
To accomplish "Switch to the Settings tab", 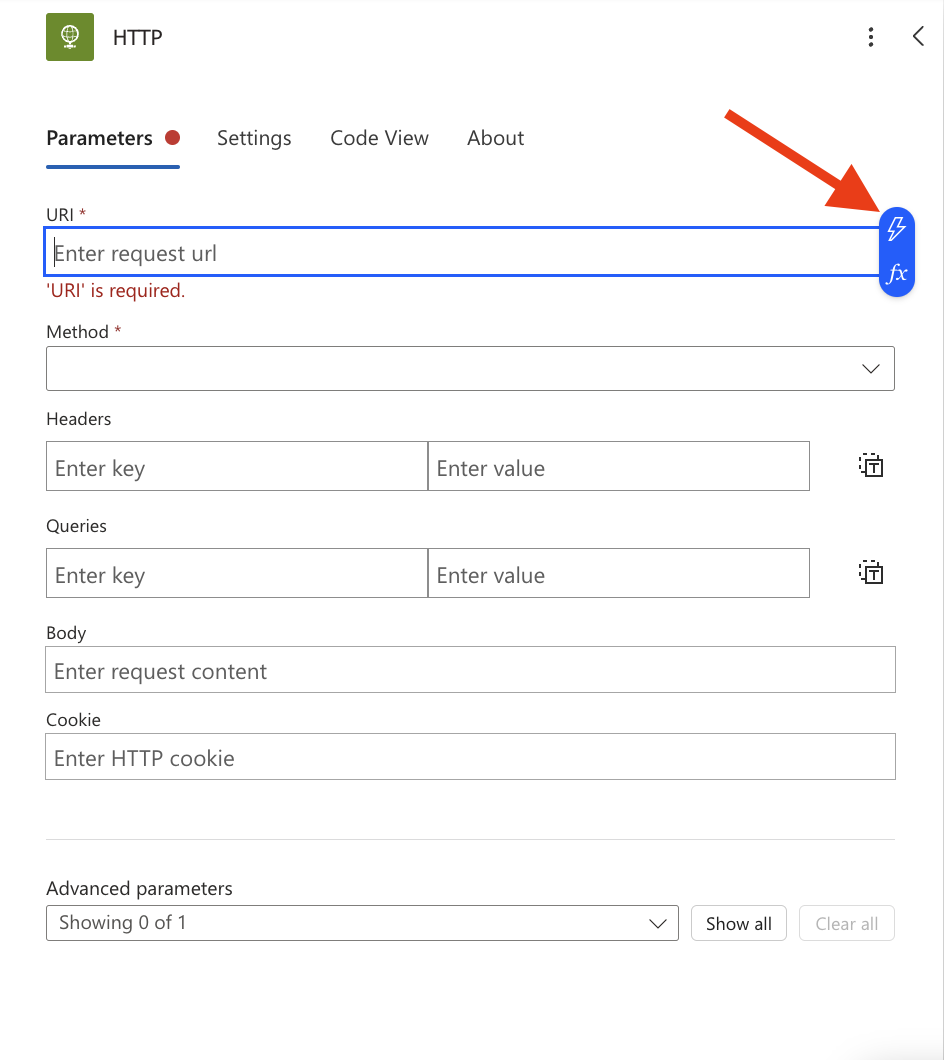I will click(x=254, y=138).
